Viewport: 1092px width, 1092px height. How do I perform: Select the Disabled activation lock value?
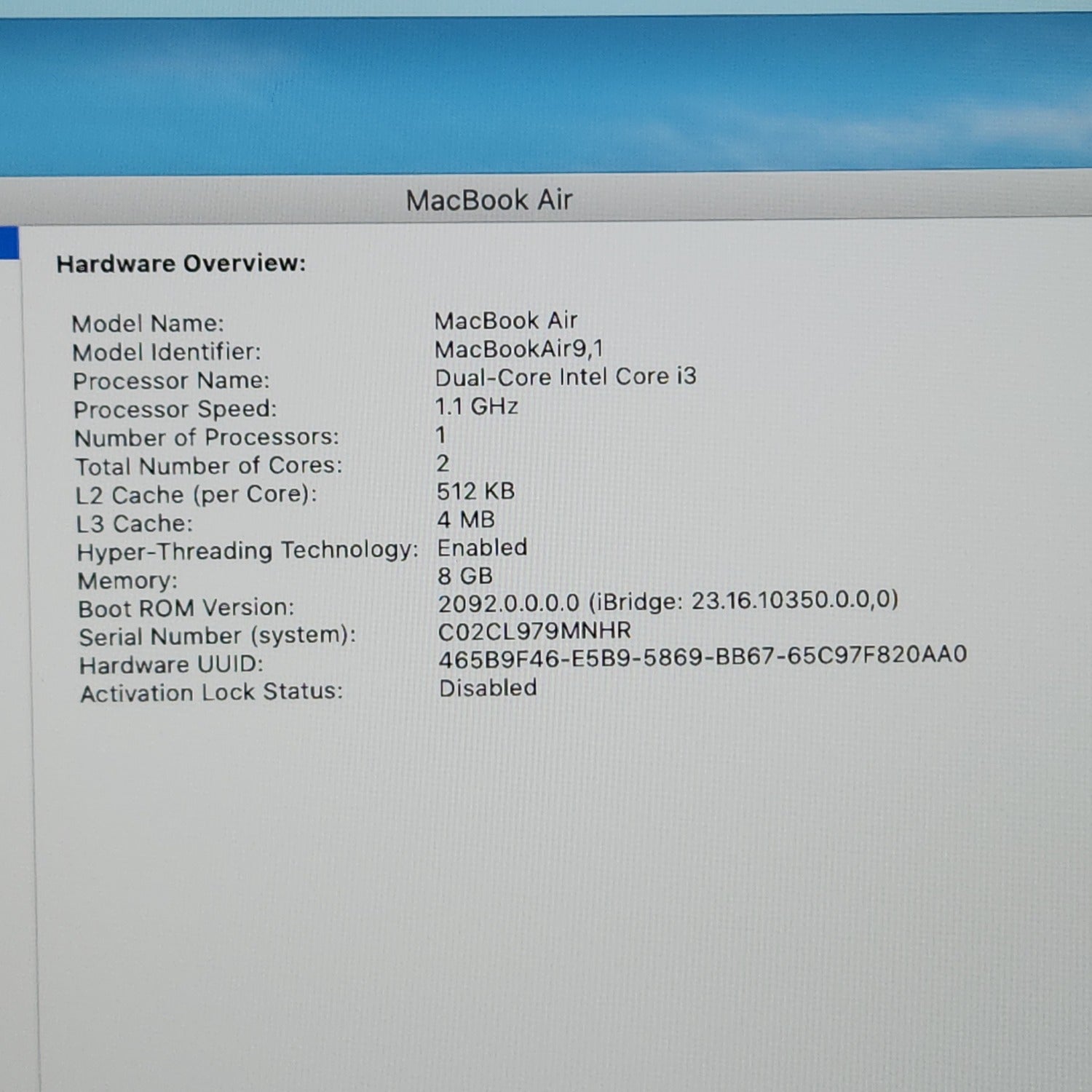(488, 688)
